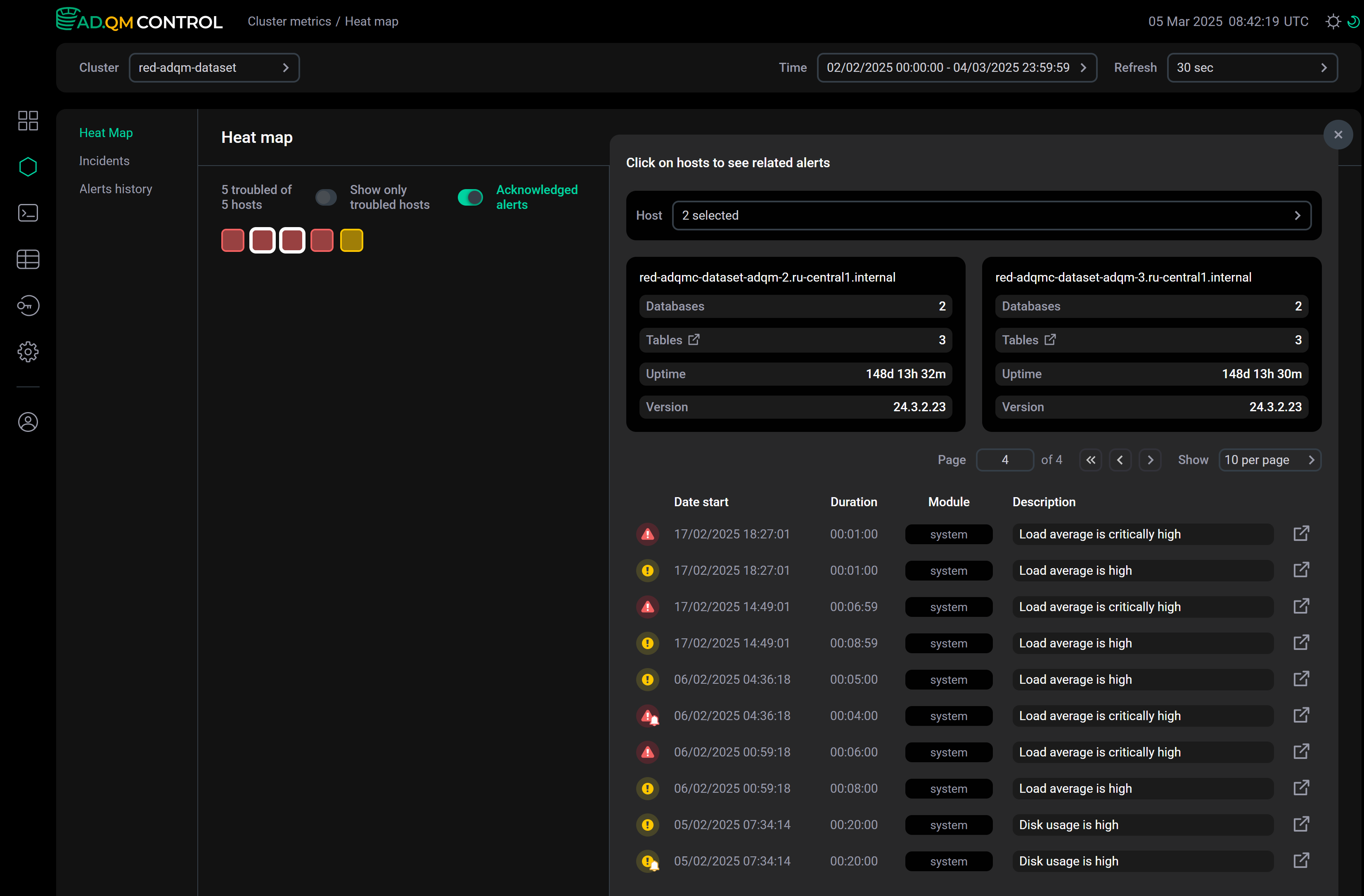Screen dimensions: 1364x896
Task: Select the yellow host square on heat map
Action: point(351,240)
